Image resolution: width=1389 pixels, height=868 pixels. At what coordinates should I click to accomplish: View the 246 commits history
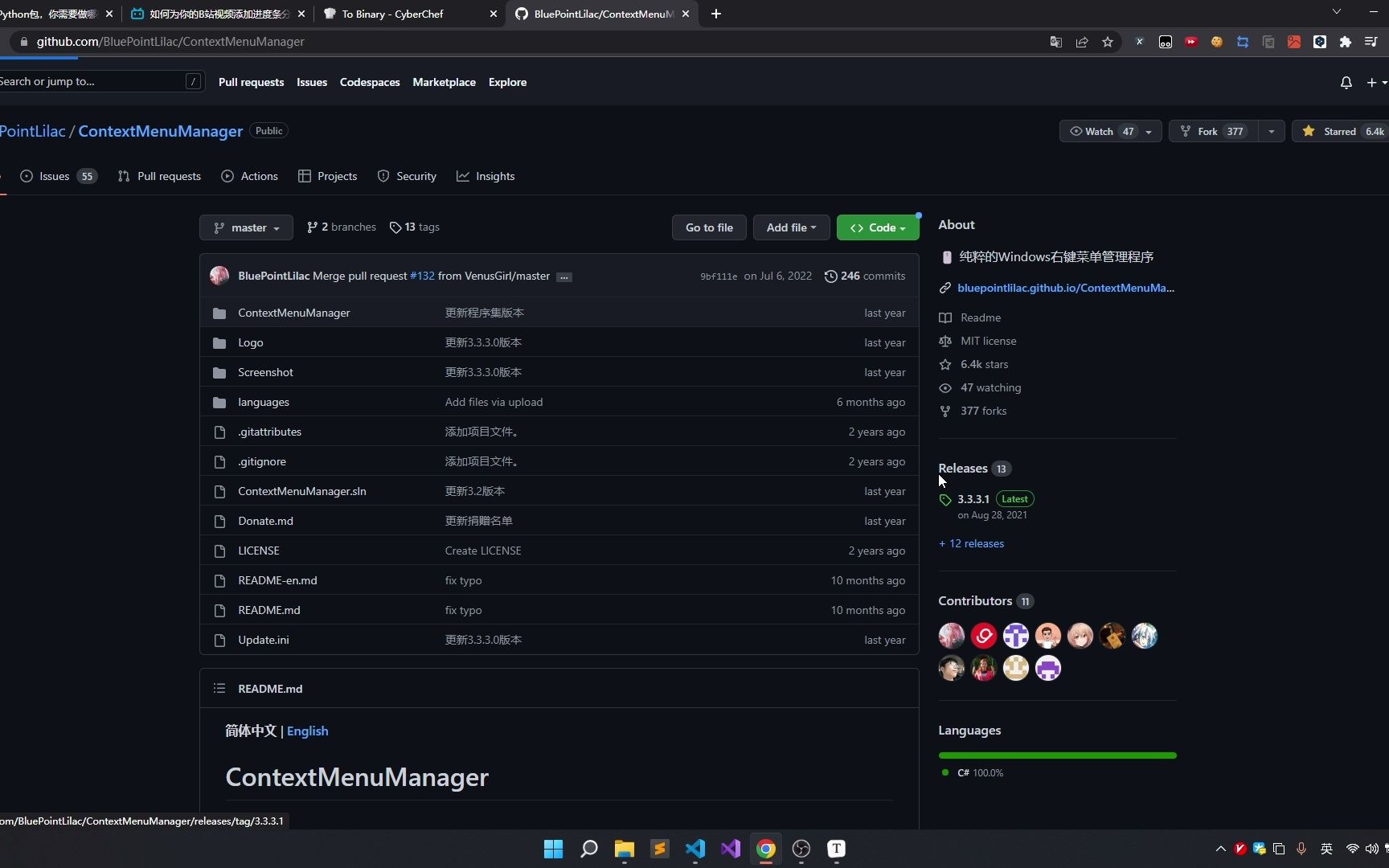click(865, 276)
